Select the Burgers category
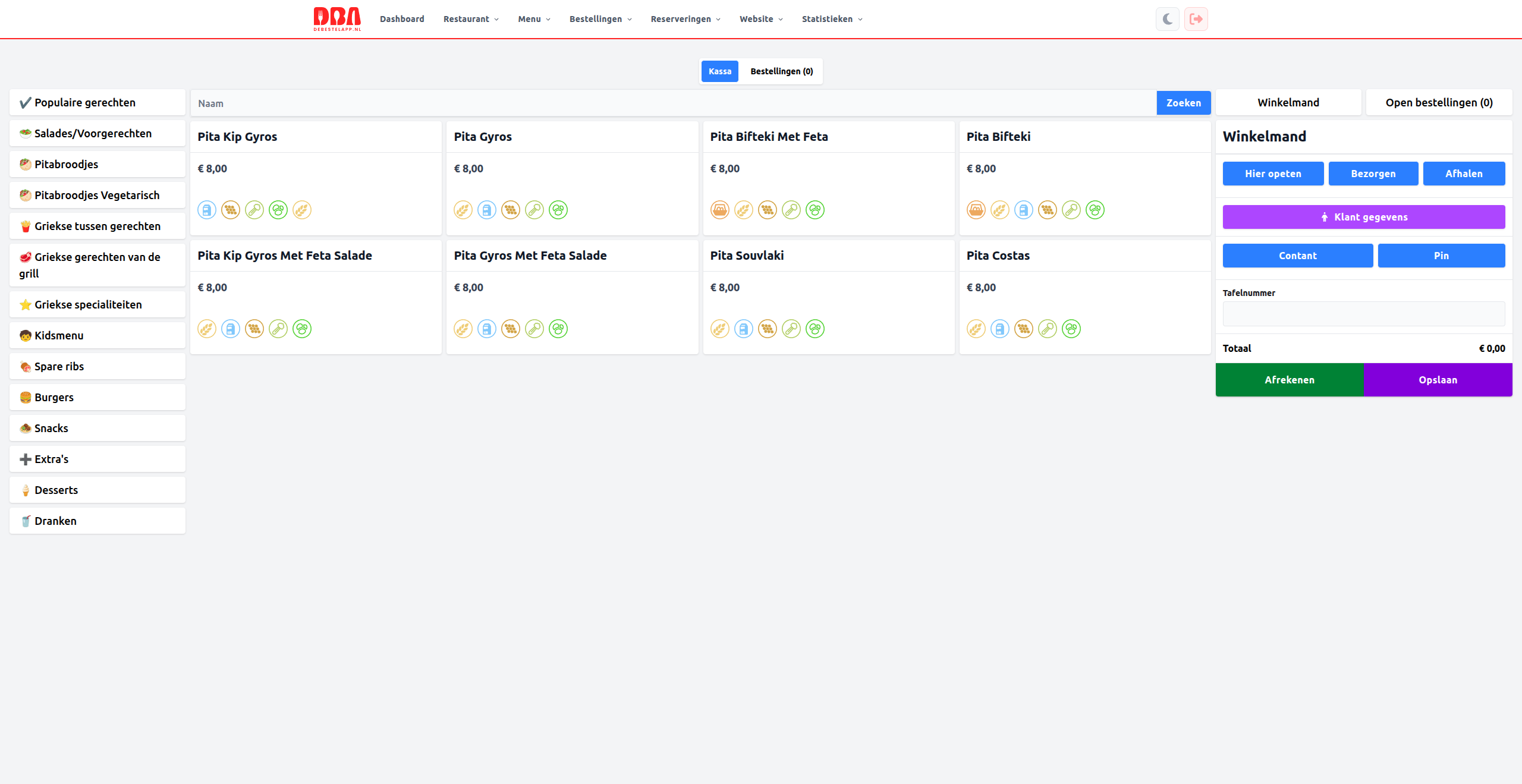The image size is (1522, 784). click(x=98, y=398)
